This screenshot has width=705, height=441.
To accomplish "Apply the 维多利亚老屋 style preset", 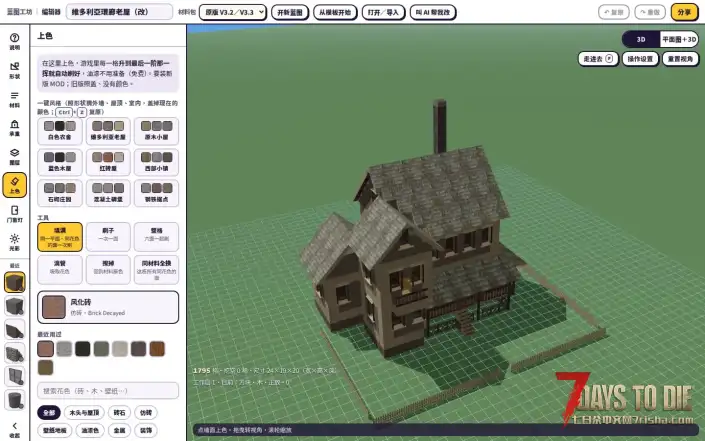I will coord(108,131).
